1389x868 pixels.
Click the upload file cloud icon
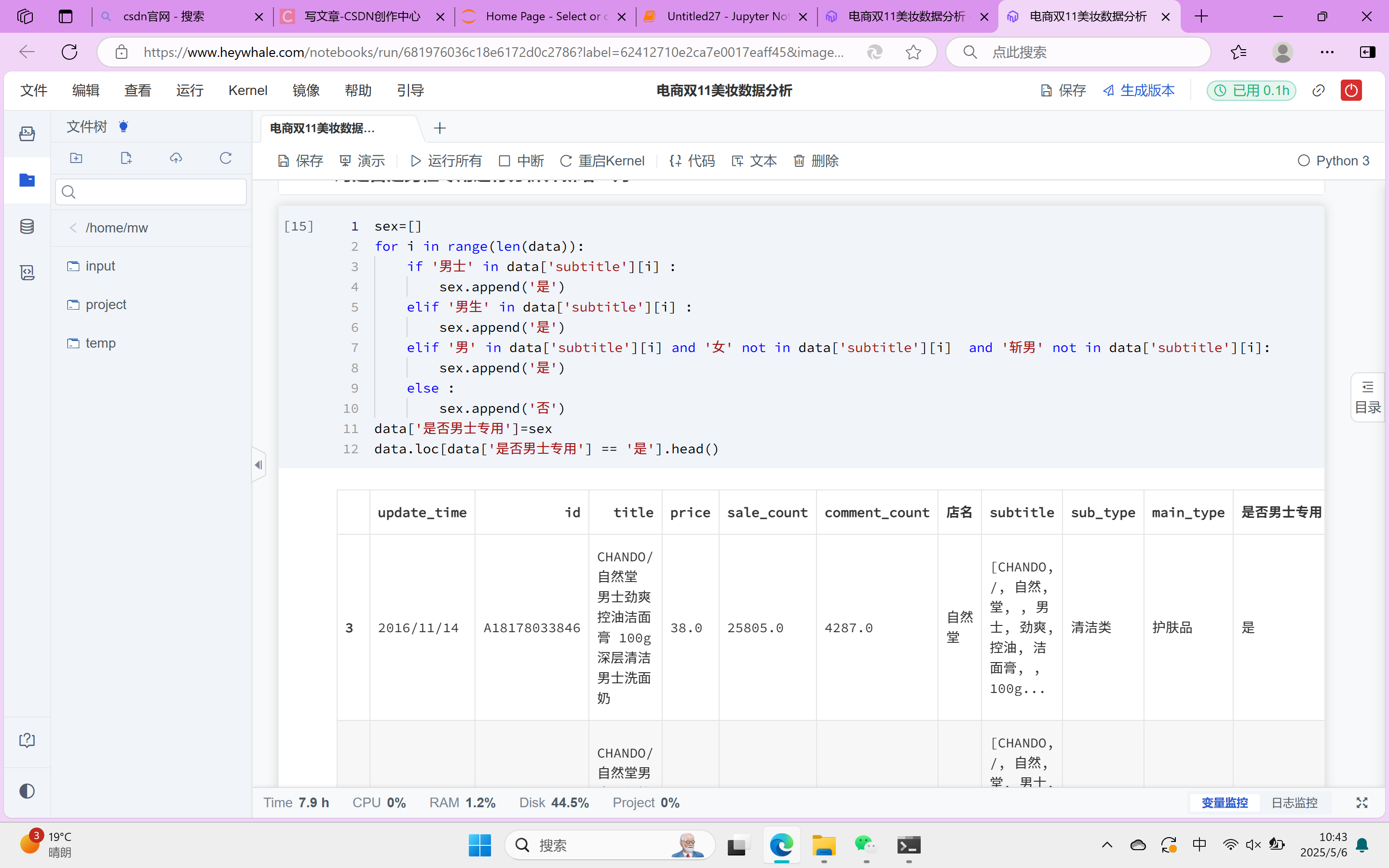176,159
